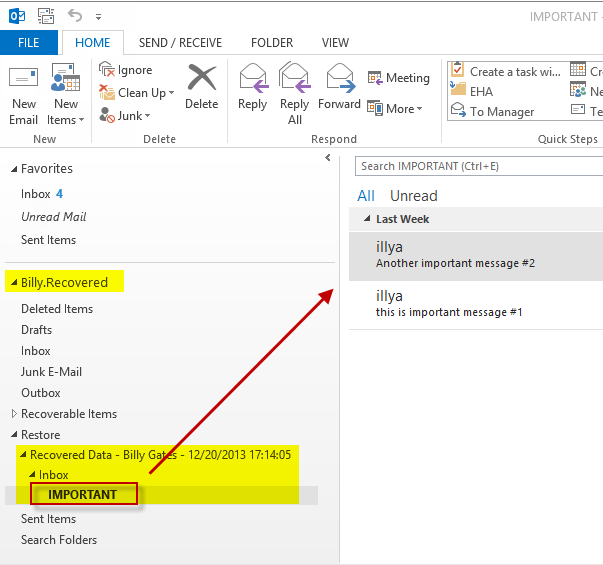Screen dimensions: 603x565
Task: Expand the More respond options
Action: coord(395,108)
